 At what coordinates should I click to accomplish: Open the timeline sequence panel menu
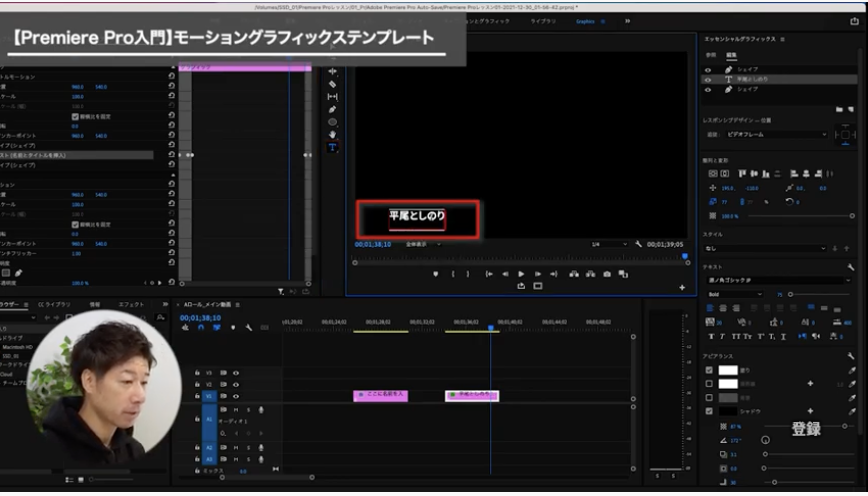click(x=237, y=305)
